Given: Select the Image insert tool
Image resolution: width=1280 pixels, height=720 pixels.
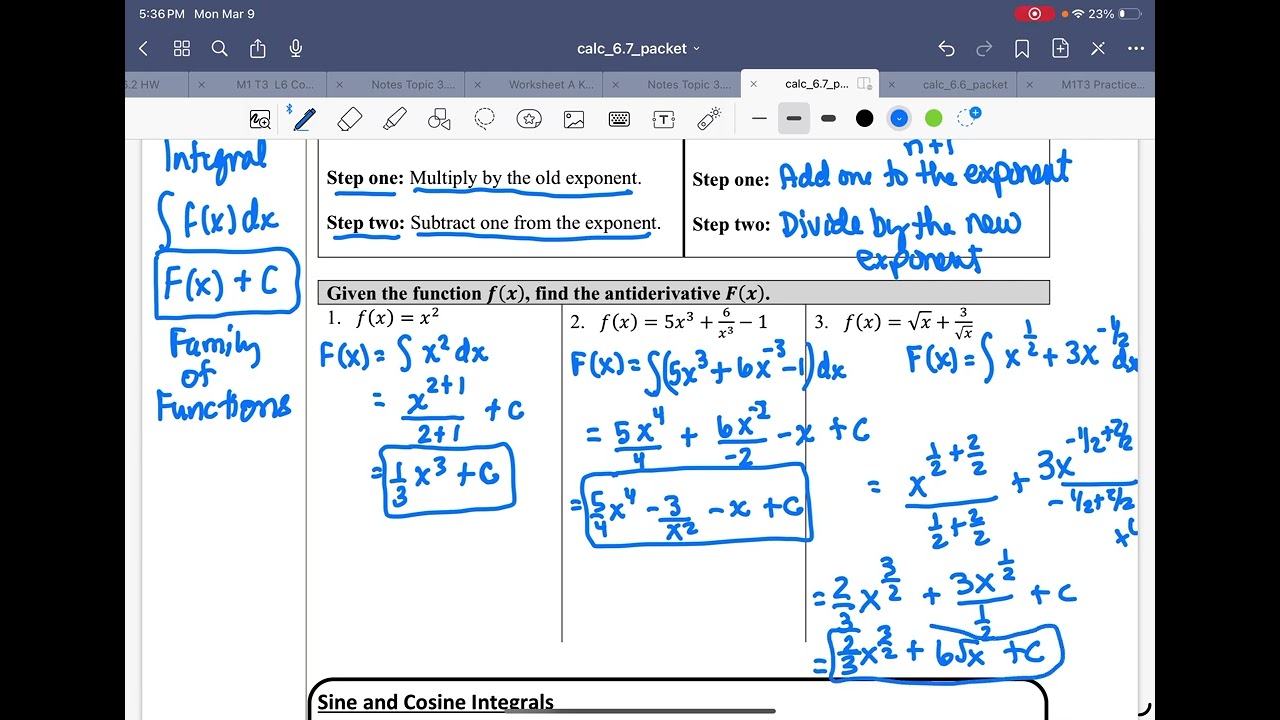Looking at the screenshot, I should 574,119.
